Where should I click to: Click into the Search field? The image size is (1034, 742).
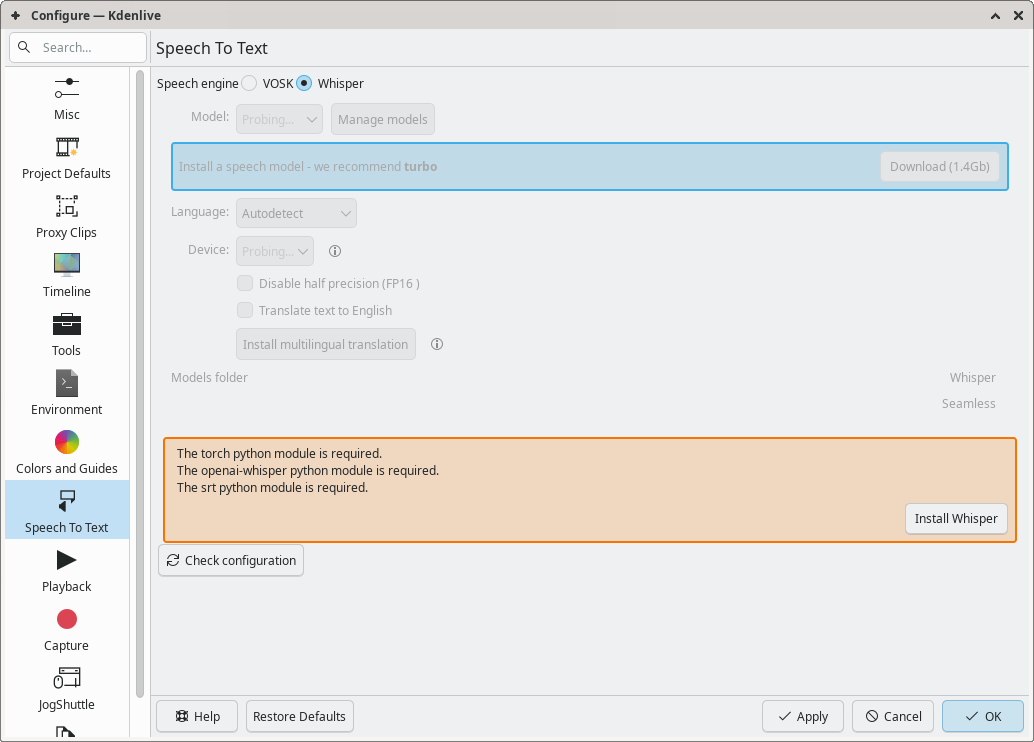[x=78, y=47]
